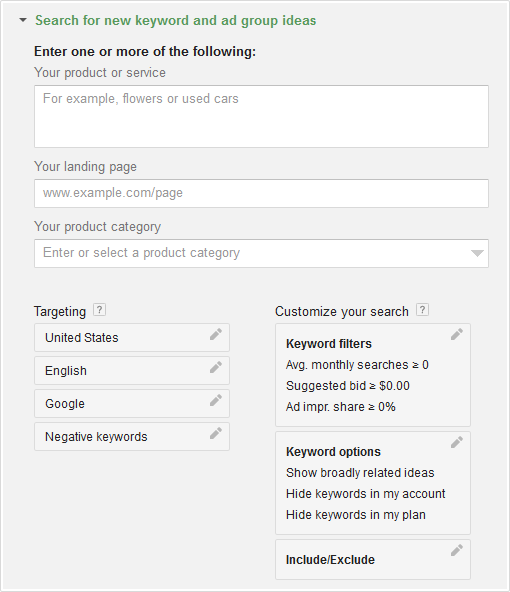510x592 pixels.
Task: Select the United States targeting row
Action: 132,338
